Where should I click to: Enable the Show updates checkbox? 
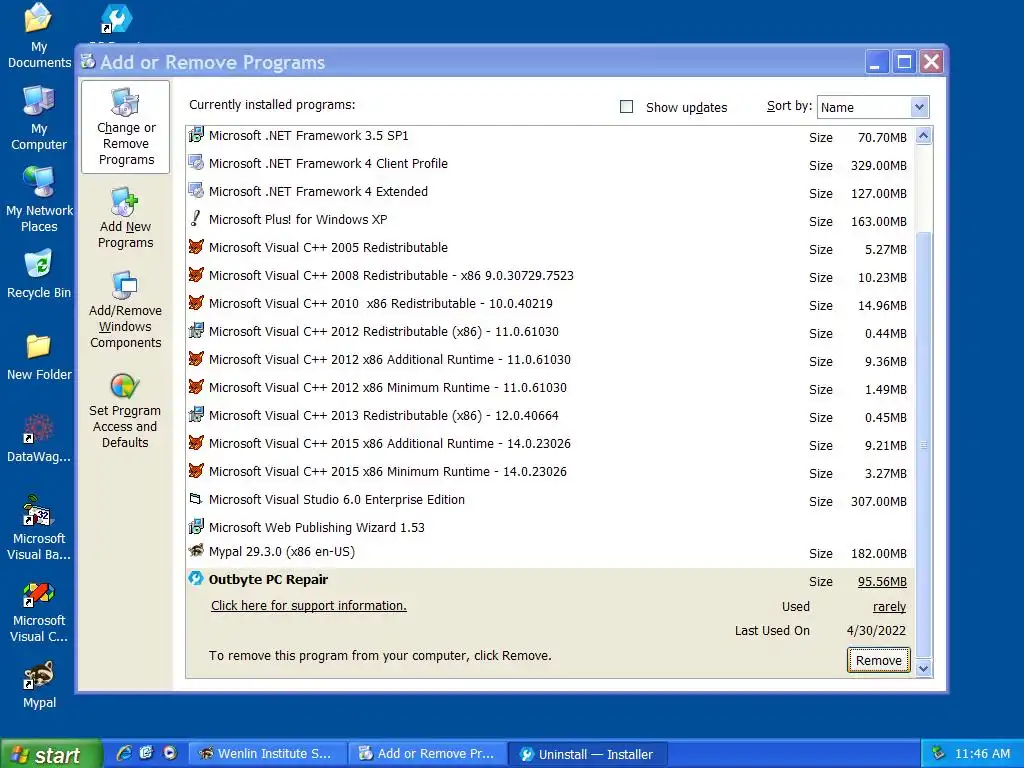point(626,106)
